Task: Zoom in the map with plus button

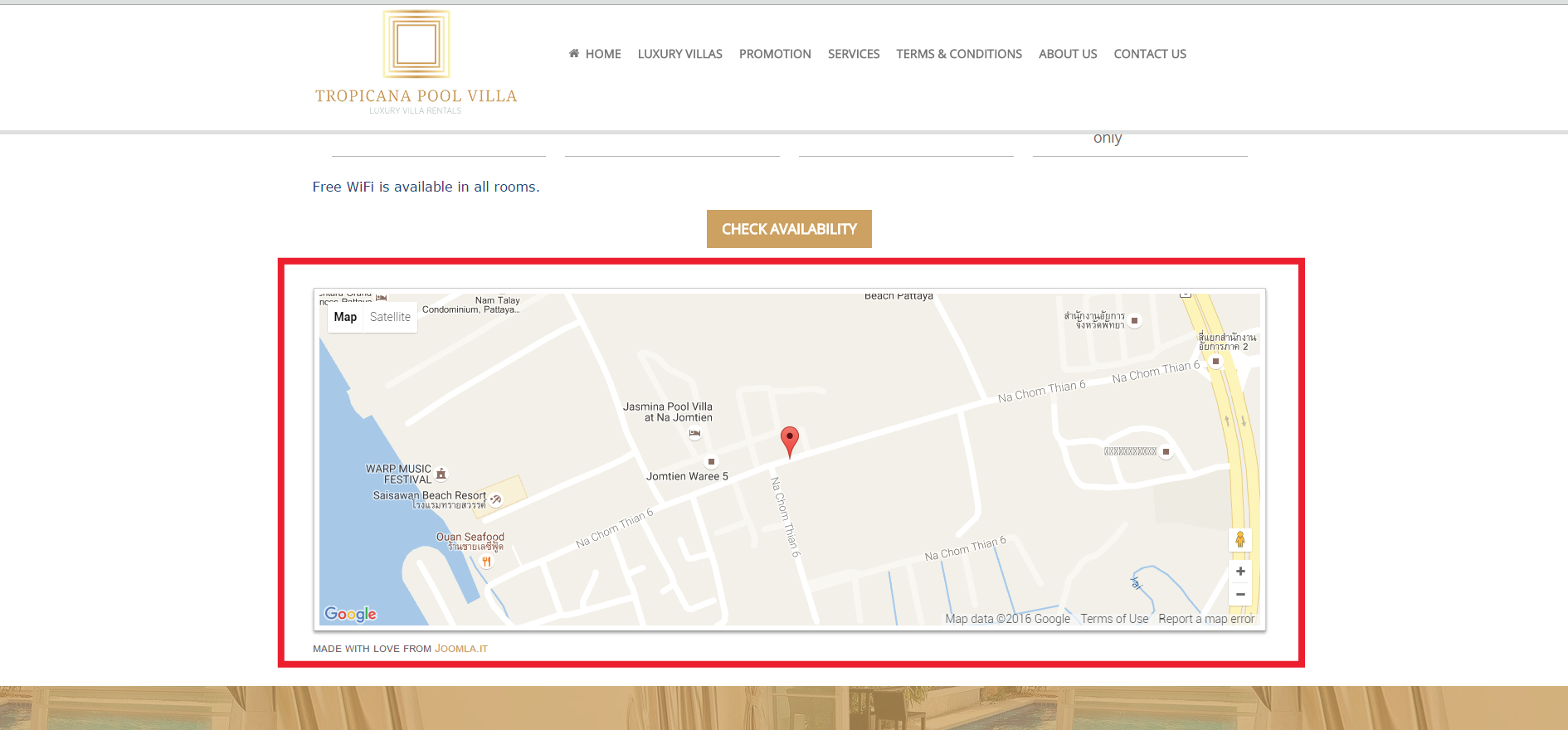Action: 1240,571
